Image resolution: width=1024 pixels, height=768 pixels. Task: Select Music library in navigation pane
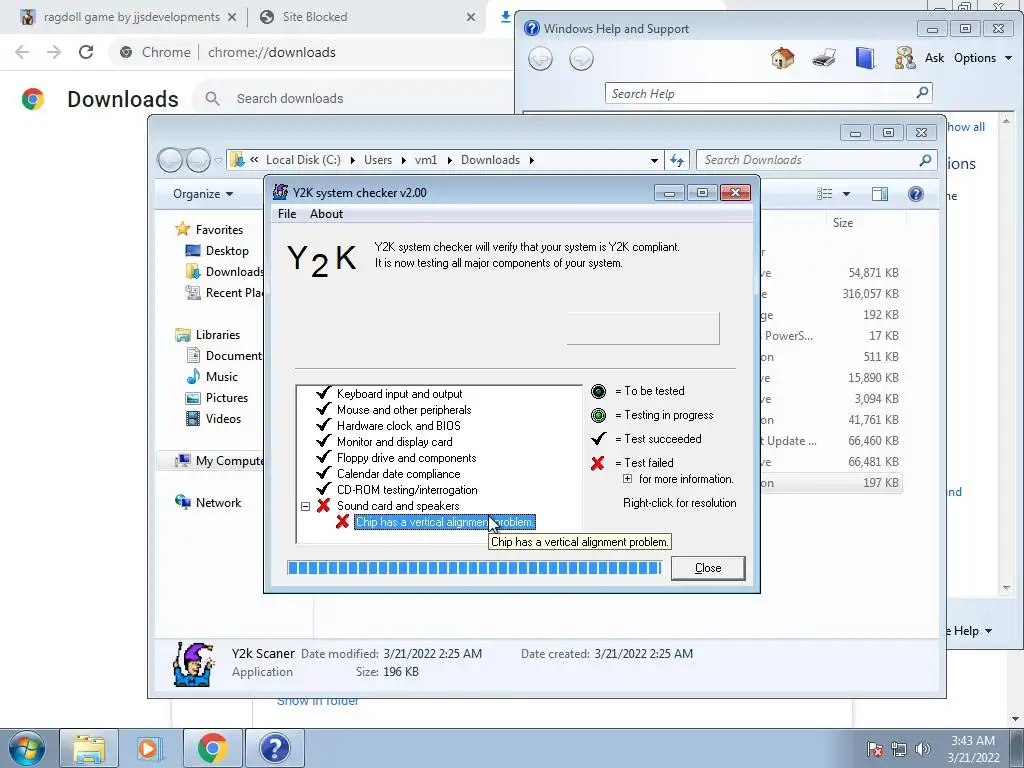[212, 377]
